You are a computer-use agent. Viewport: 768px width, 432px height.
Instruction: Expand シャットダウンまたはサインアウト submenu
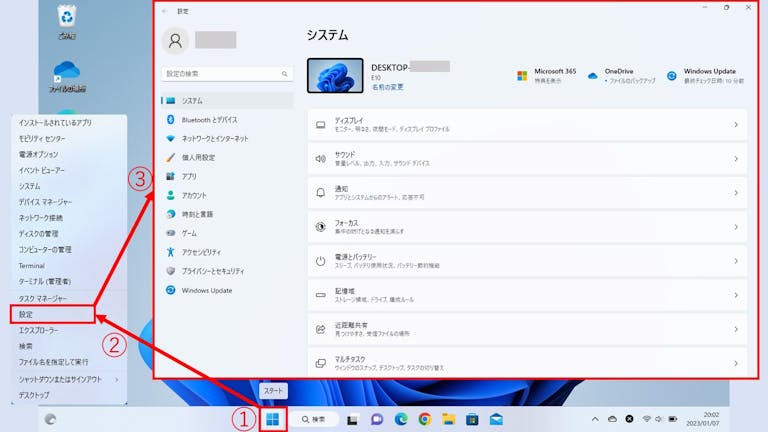tap(69, 380)
